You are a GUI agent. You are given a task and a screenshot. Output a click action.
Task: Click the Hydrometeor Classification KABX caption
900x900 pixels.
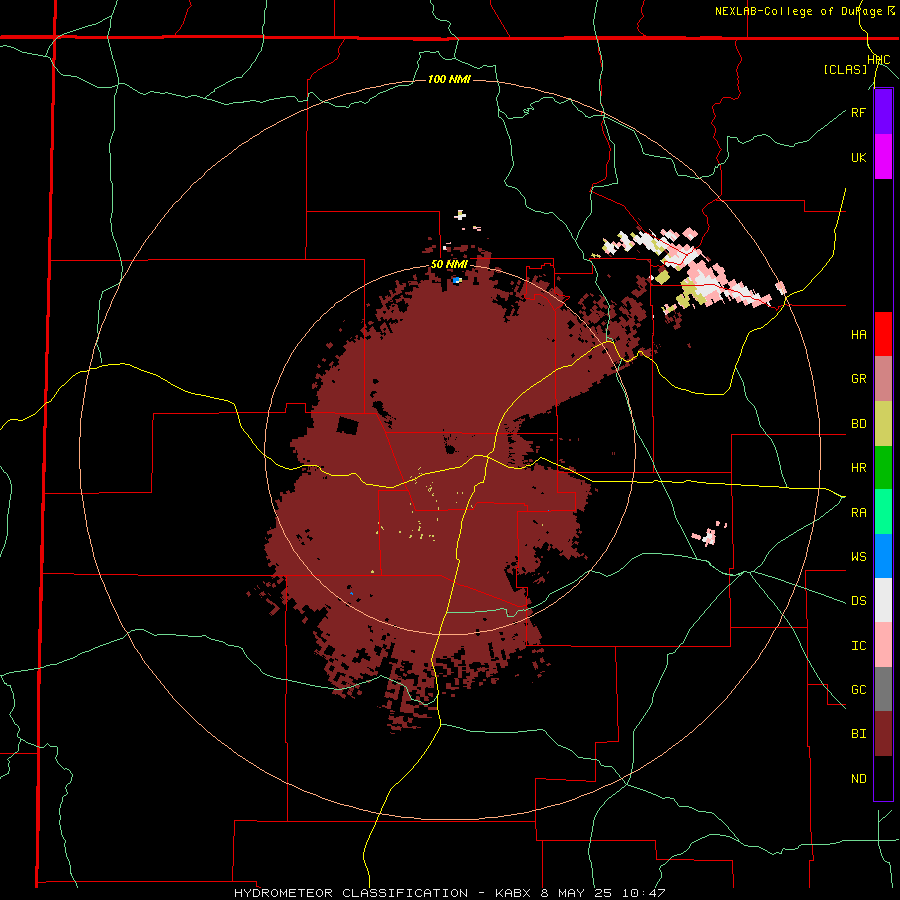[449, 893]
